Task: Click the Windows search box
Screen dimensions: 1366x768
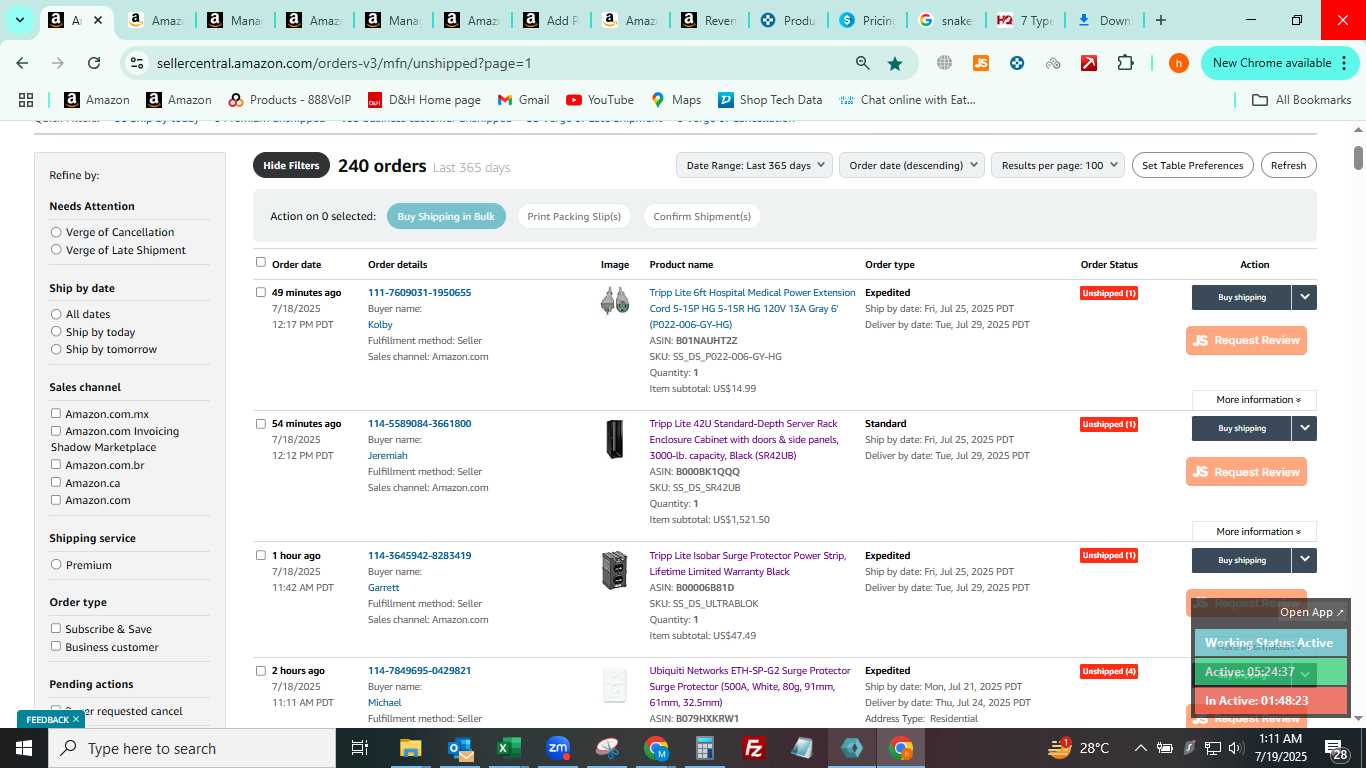Action: click(191, 748)
